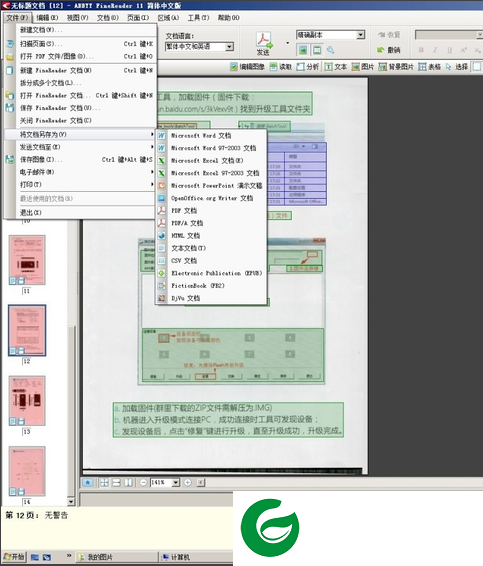Click the 开始 Start button

coord(14,557)
